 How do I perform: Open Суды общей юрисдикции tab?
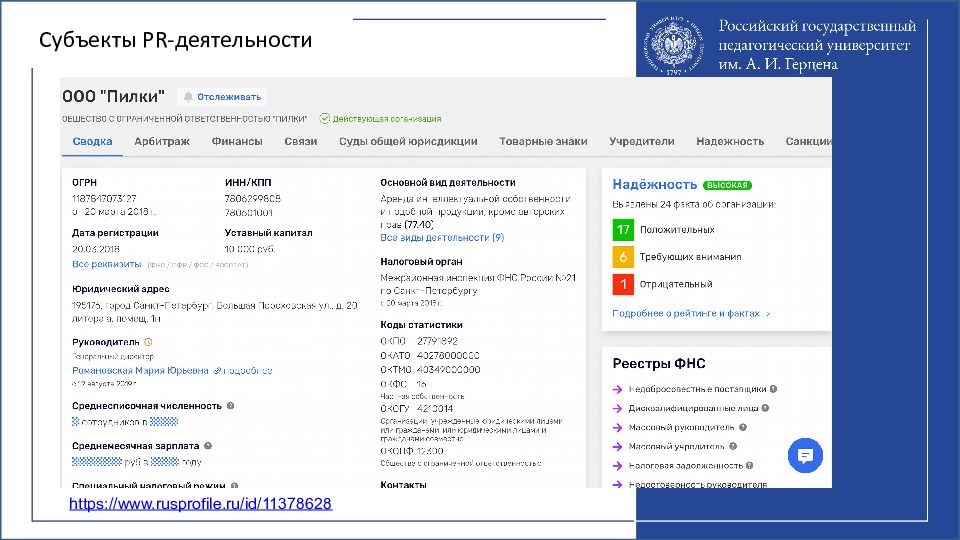coord(408,141)
